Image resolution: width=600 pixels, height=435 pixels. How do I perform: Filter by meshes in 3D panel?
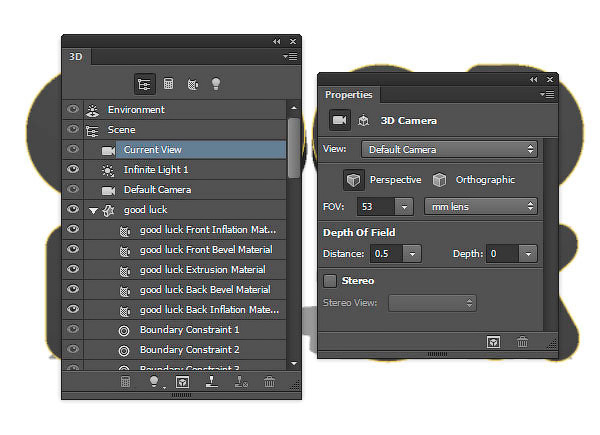pyautogui.click(x=168, y=84)
